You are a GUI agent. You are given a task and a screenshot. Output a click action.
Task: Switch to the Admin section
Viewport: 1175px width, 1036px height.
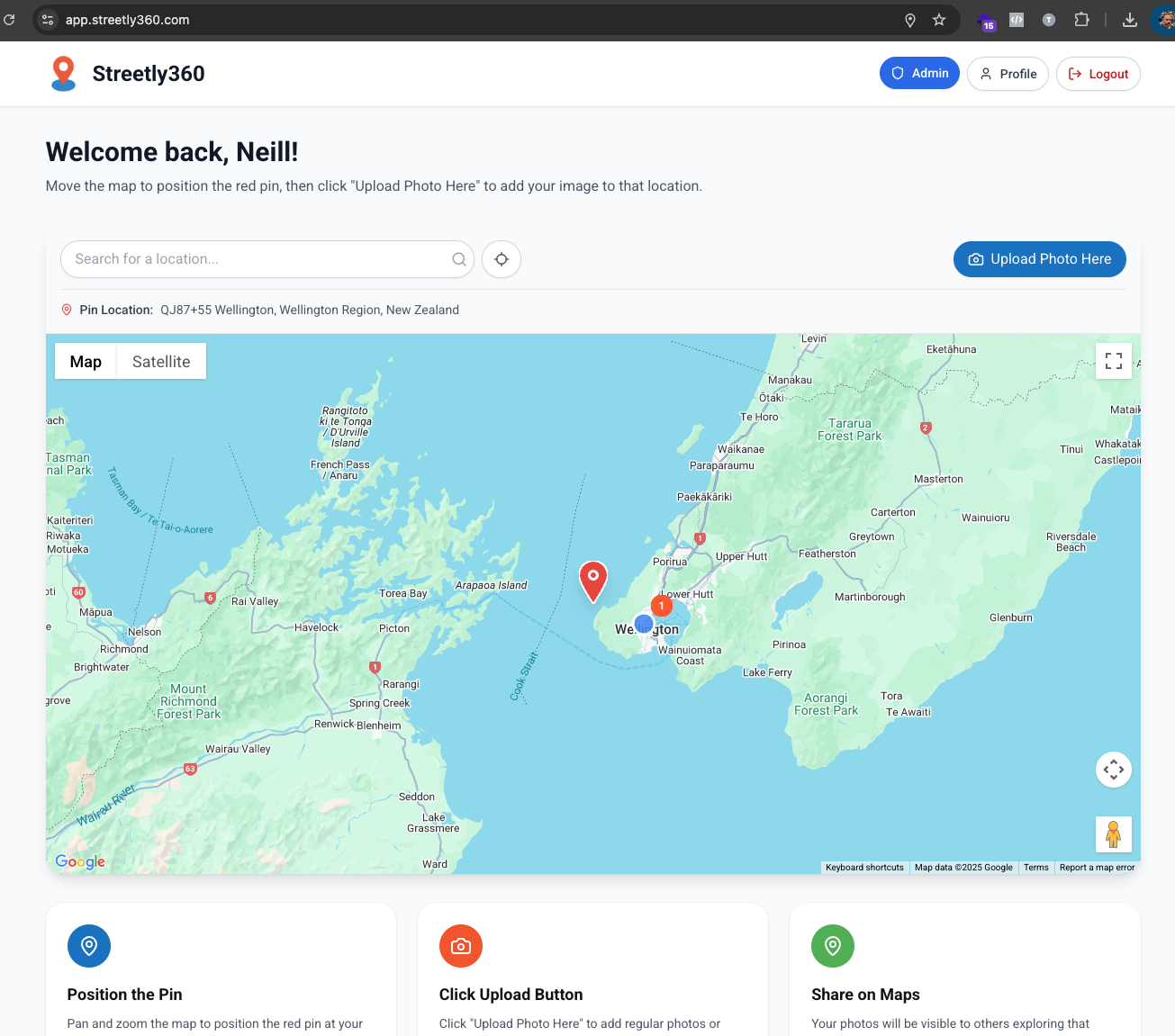point(919,73)
